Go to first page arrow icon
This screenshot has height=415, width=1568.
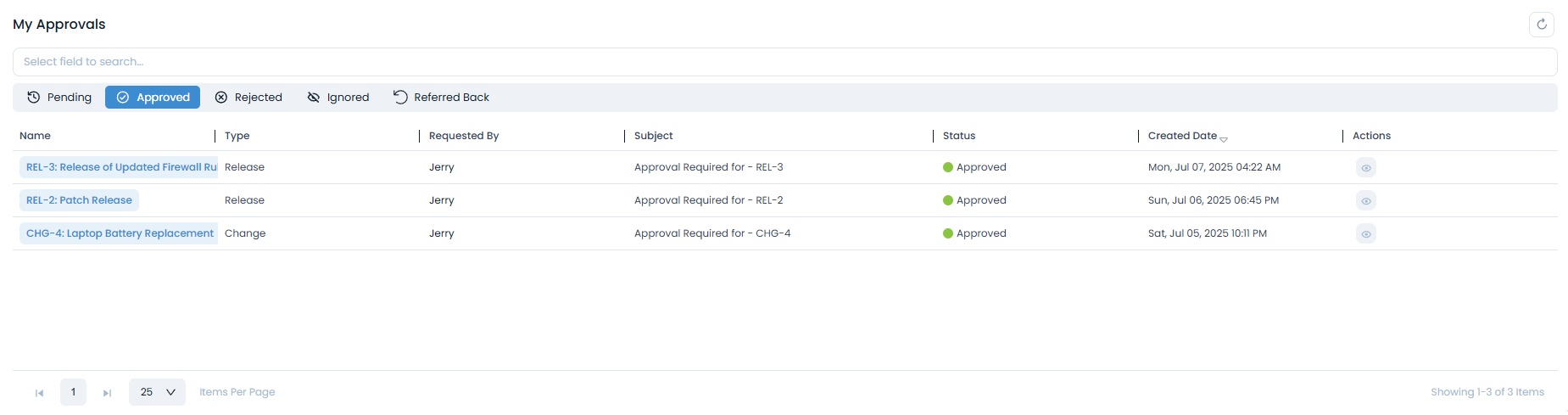39,393
